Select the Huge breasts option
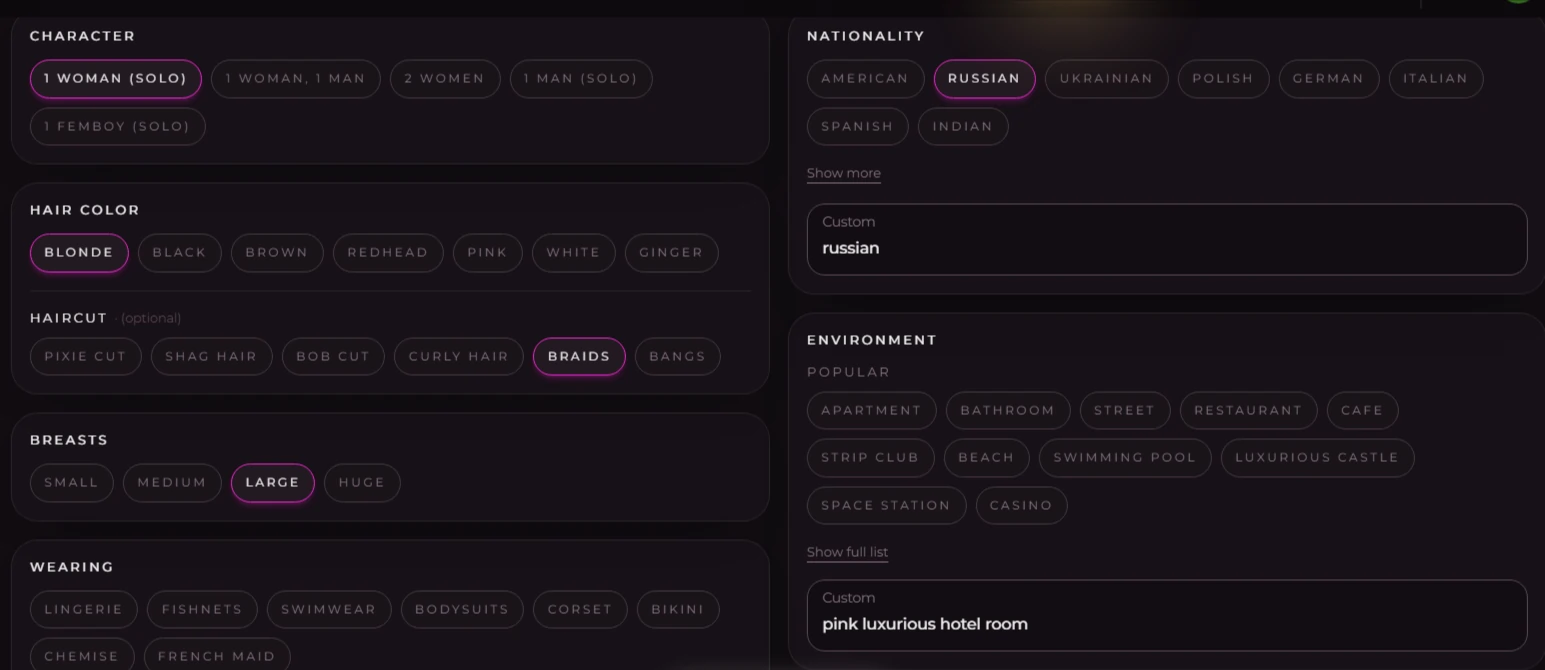 (362, 482)
